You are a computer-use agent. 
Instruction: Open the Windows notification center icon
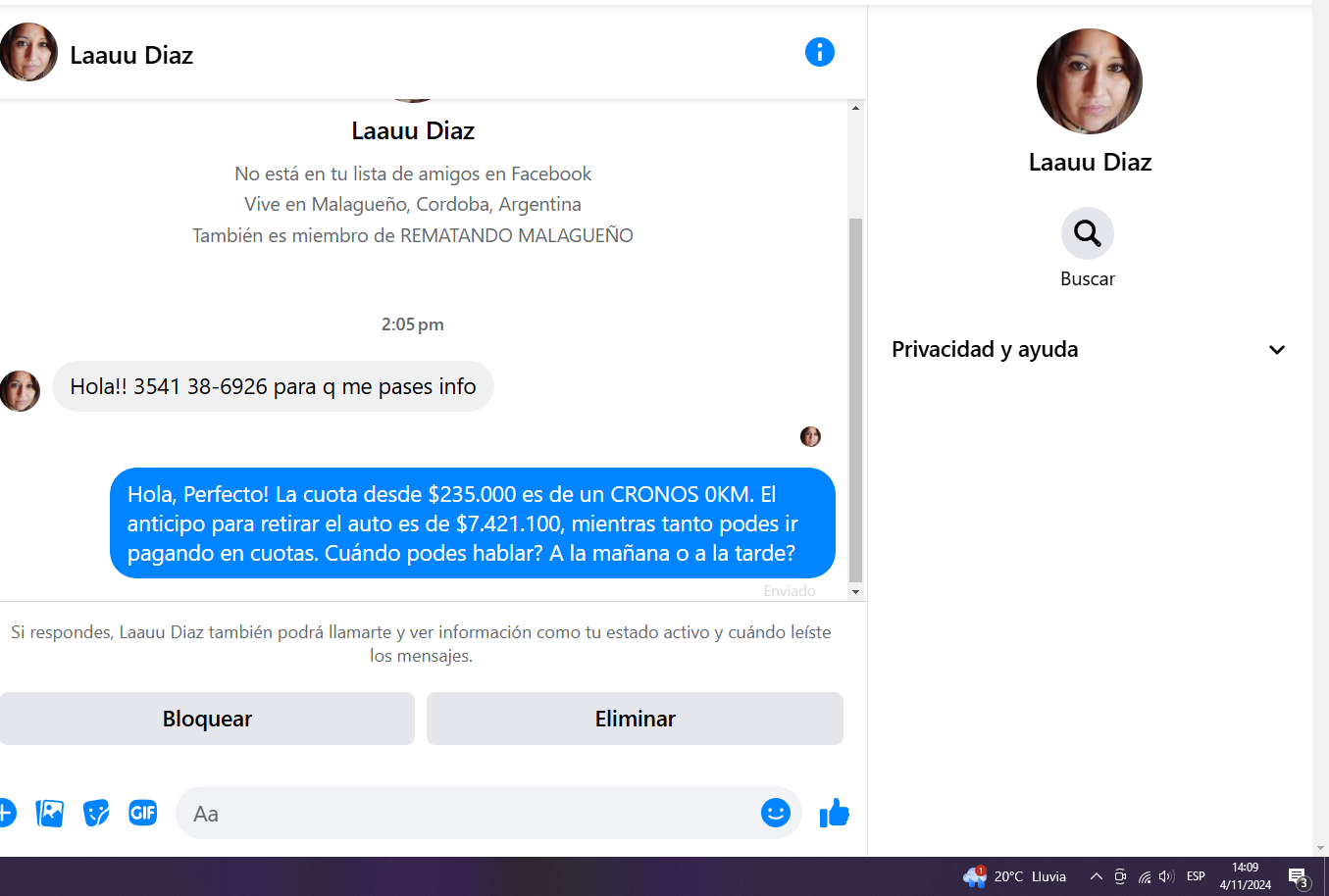tap(1299, 877)
